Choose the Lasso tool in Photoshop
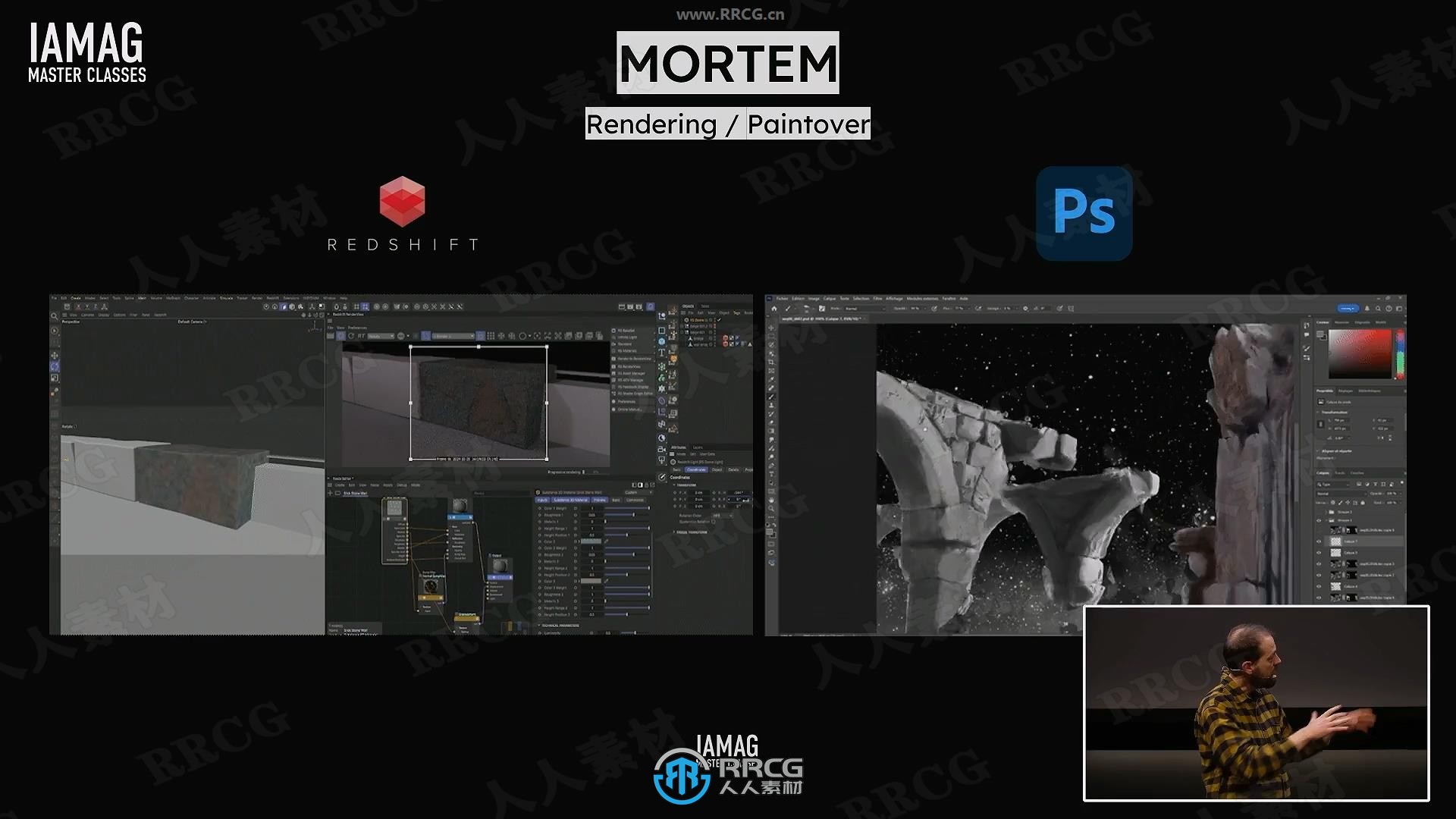Viewport: 1456px width, 819px height. (772, 345)
